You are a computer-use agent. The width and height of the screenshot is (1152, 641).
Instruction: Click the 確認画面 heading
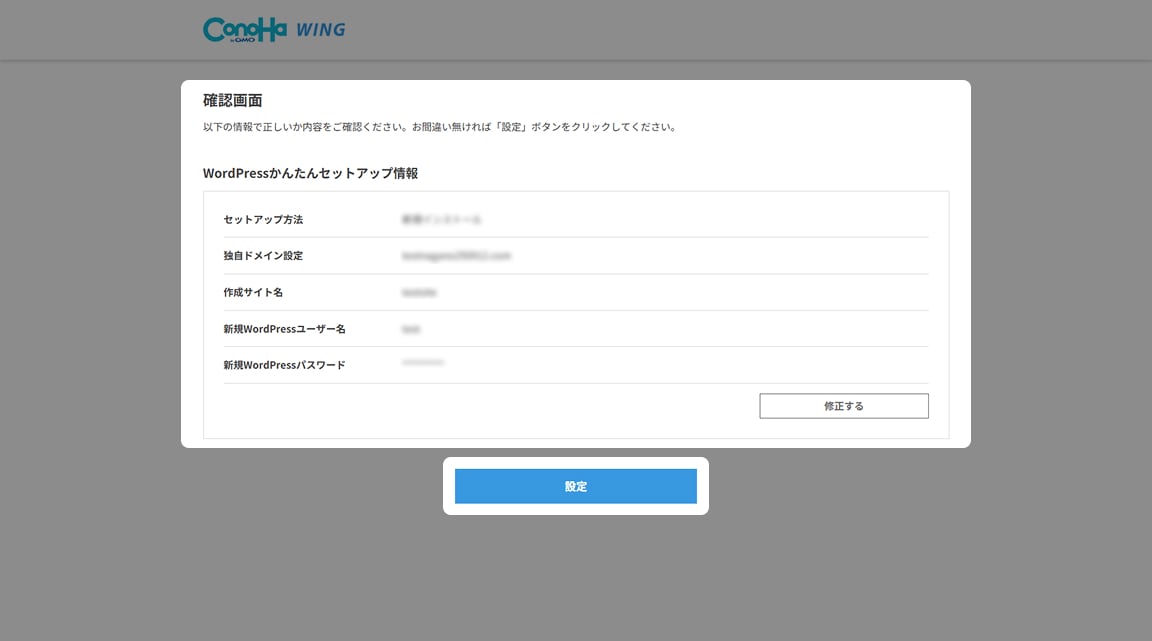coord(232,100)
